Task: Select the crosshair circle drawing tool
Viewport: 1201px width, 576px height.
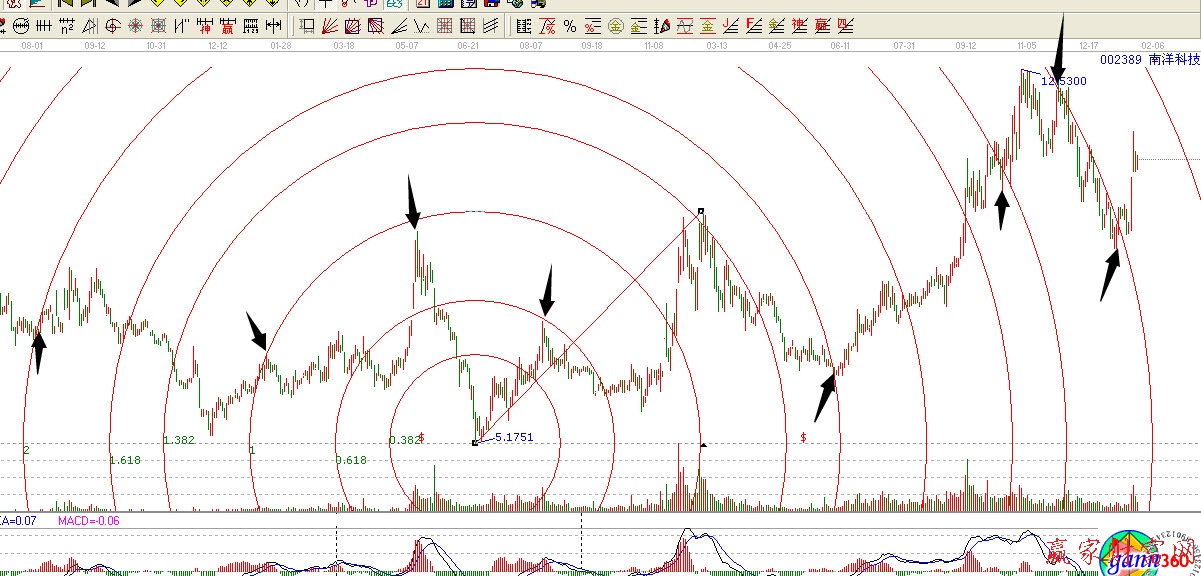Action: [x=112, y=26]
